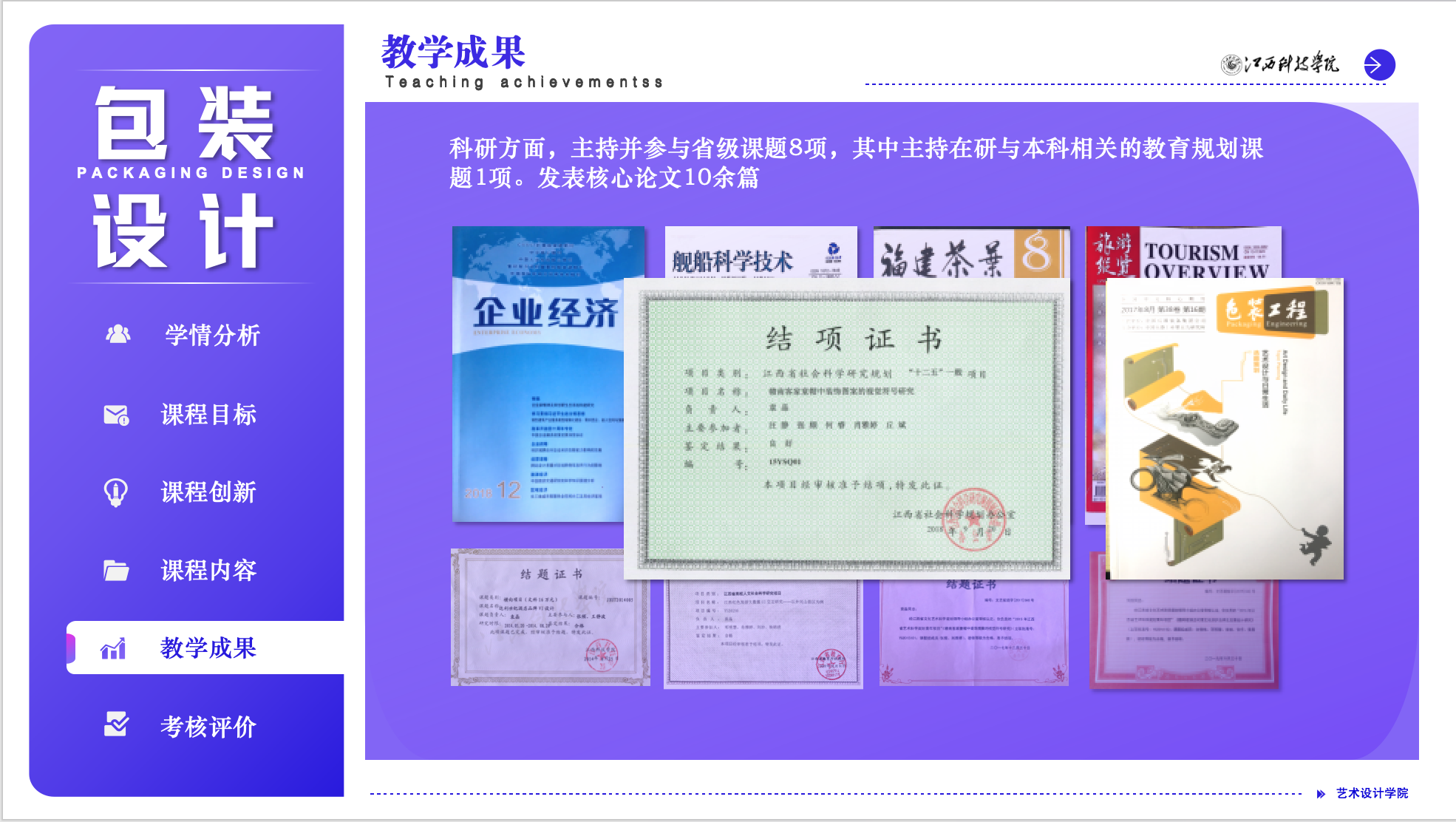
Task: Click the people icon beside 学情分析
Action: pyautogui.click(x=118, y=335)
